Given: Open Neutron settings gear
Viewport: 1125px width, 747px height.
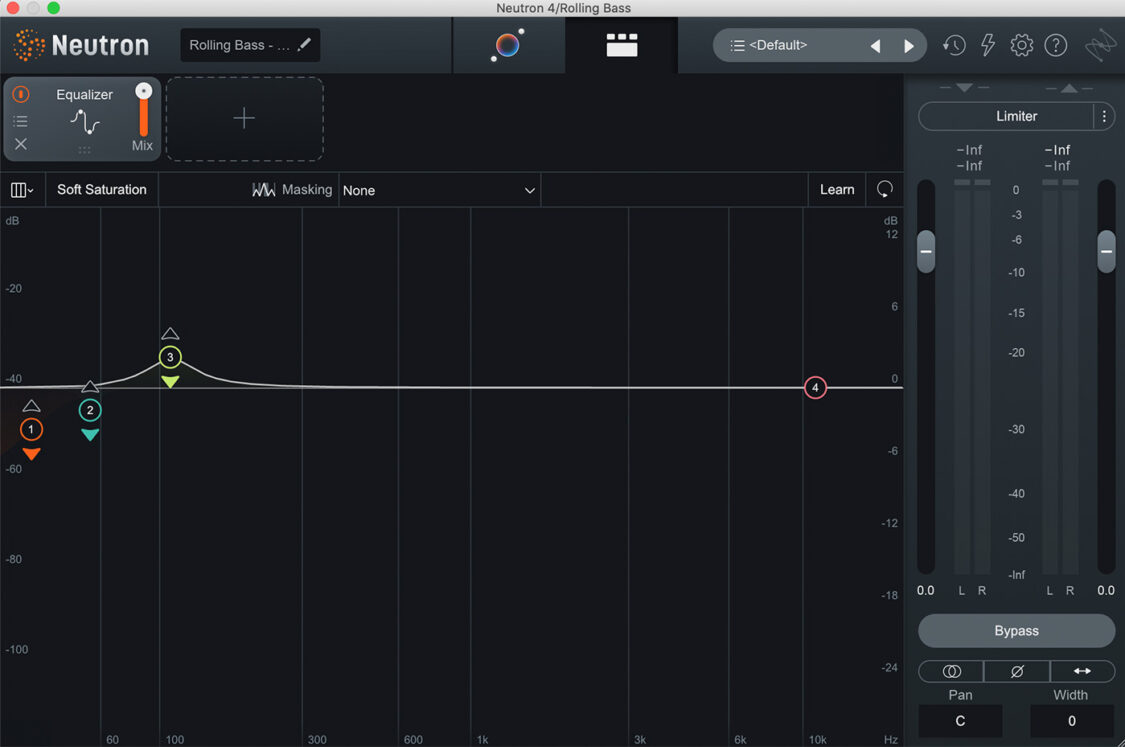Looking at the screenshot, I should (1022, 45).
